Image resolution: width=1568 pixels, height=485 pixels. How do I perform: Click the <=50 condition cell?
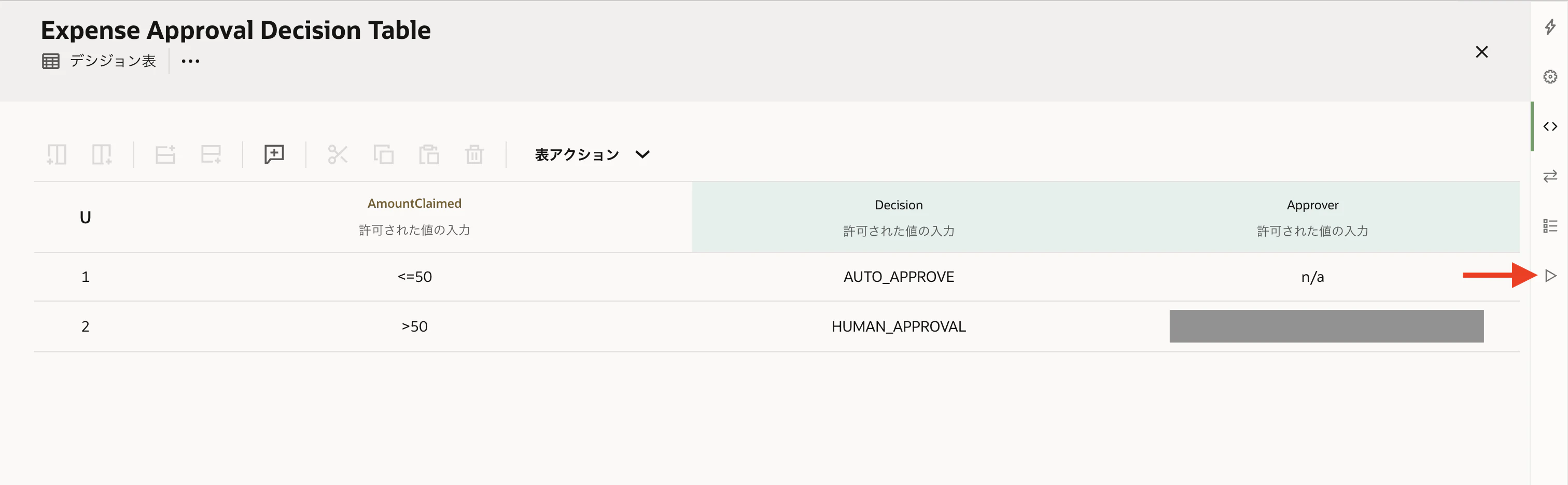click(x=414, y=277)
